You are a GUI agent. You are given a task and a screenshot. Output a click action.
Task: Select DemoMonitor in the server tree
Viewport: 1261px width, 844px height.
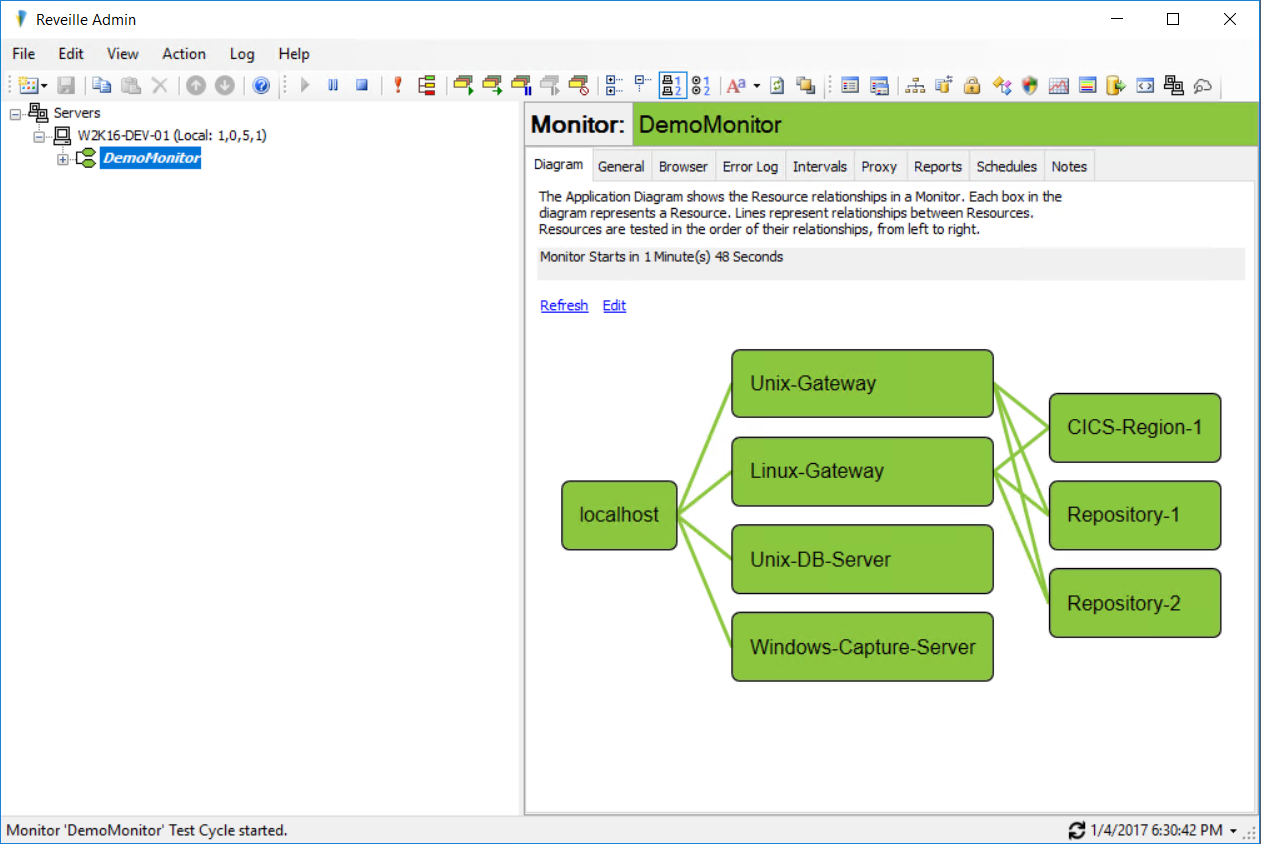150,158
